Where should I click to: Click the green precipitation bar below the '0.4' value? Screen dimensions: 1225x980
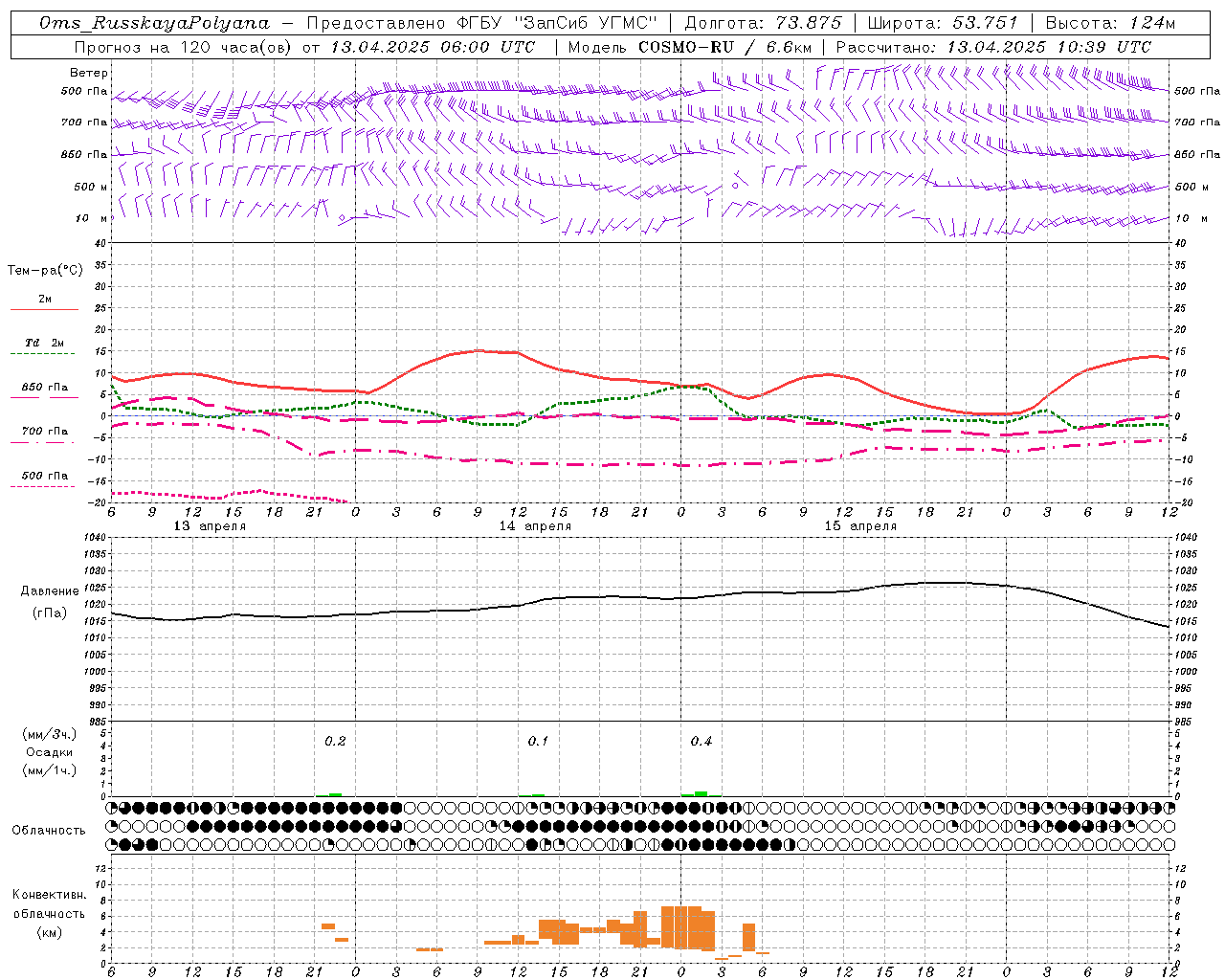pyautogui.click(x=701, y=793)
